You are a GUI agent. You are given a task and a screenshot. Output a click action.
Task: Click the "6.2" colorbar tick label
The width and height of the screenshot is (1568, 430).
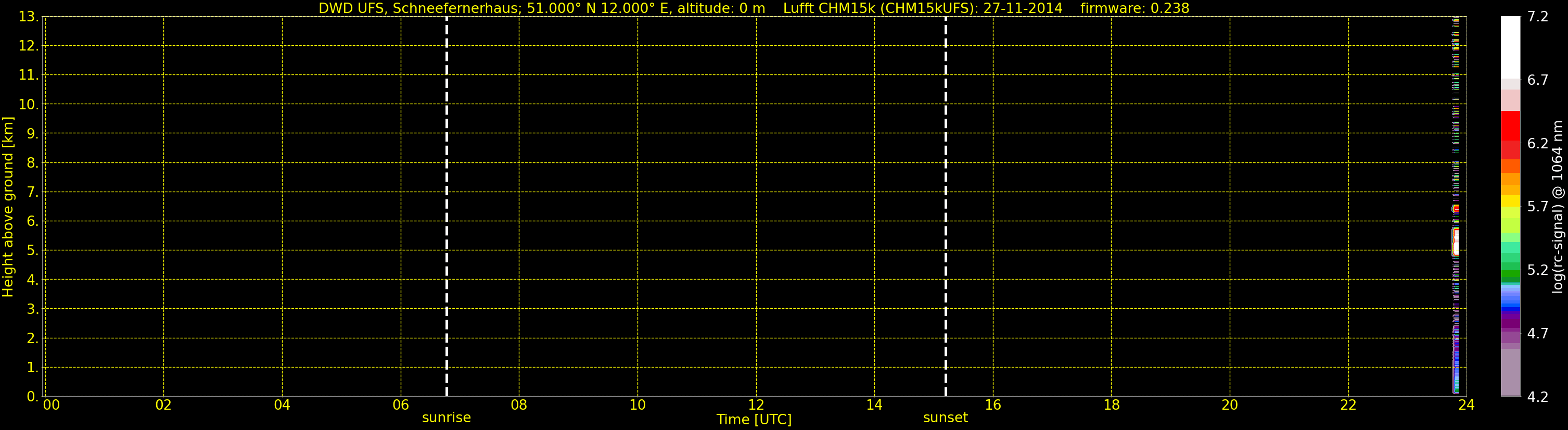pos(1538,144)
